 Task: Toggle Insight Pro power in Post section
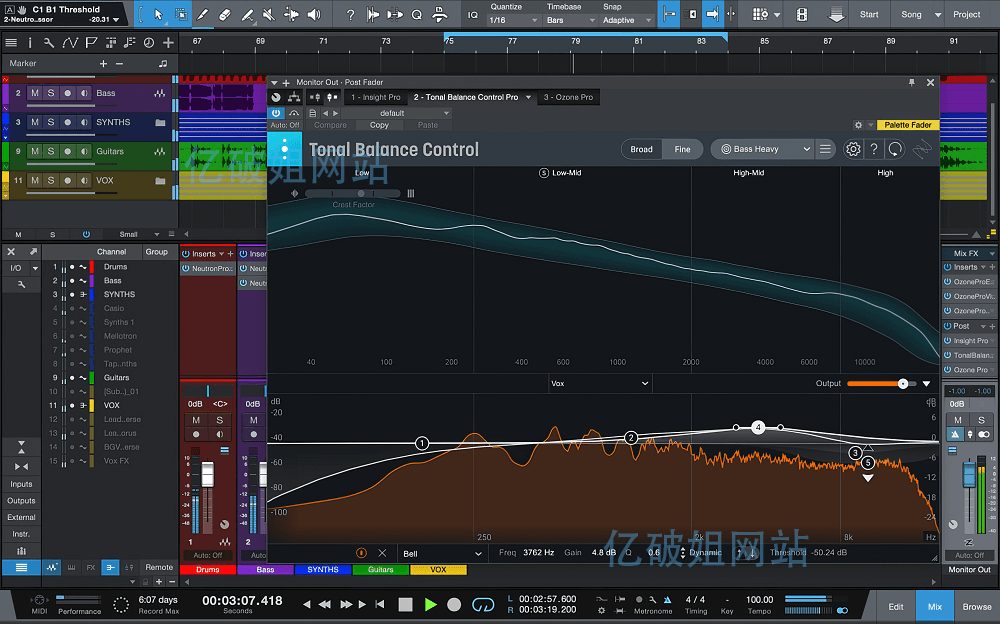[x=948, y=341]
